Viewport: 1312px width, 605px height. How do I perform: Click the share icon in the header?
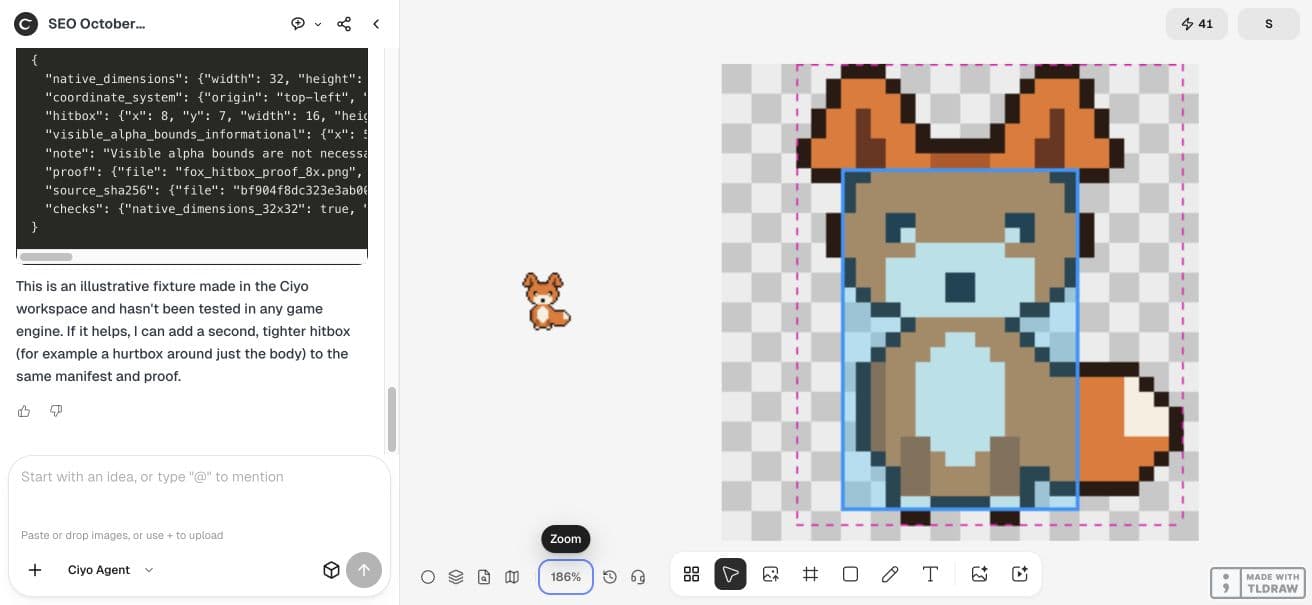tap(344, 24)
